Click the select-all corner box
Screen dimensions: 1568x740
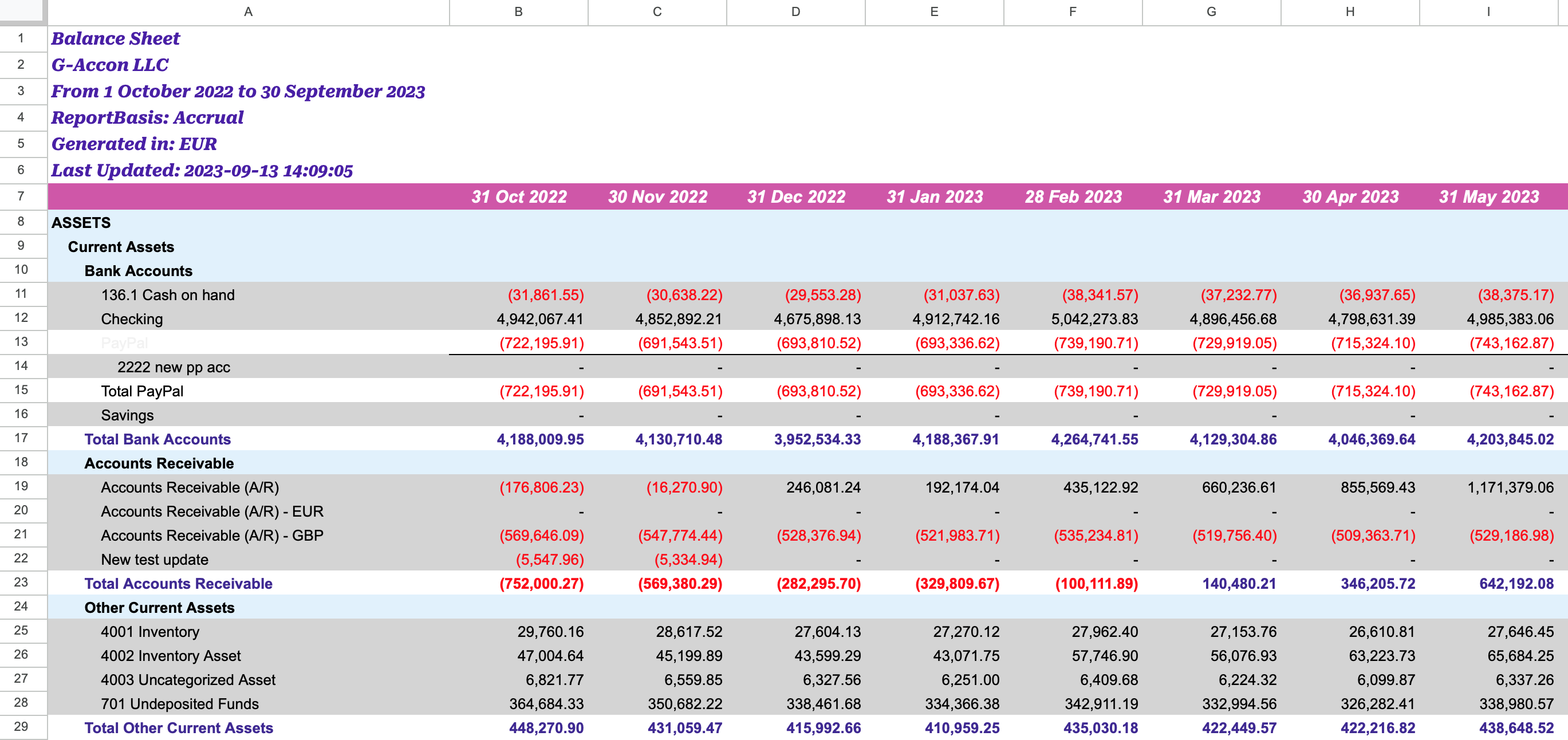click(23, 11)
